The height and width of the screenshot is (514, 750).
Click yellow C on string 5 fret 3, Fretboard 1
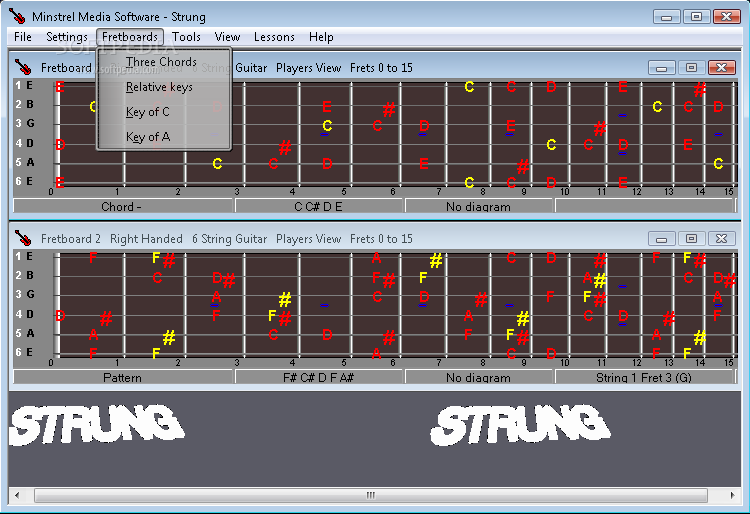pyautogui.click(x=217, y=164)
